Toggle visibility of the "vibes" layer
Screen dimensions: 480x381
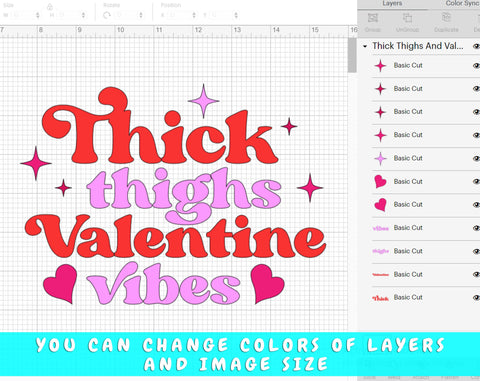pos(476,228)
